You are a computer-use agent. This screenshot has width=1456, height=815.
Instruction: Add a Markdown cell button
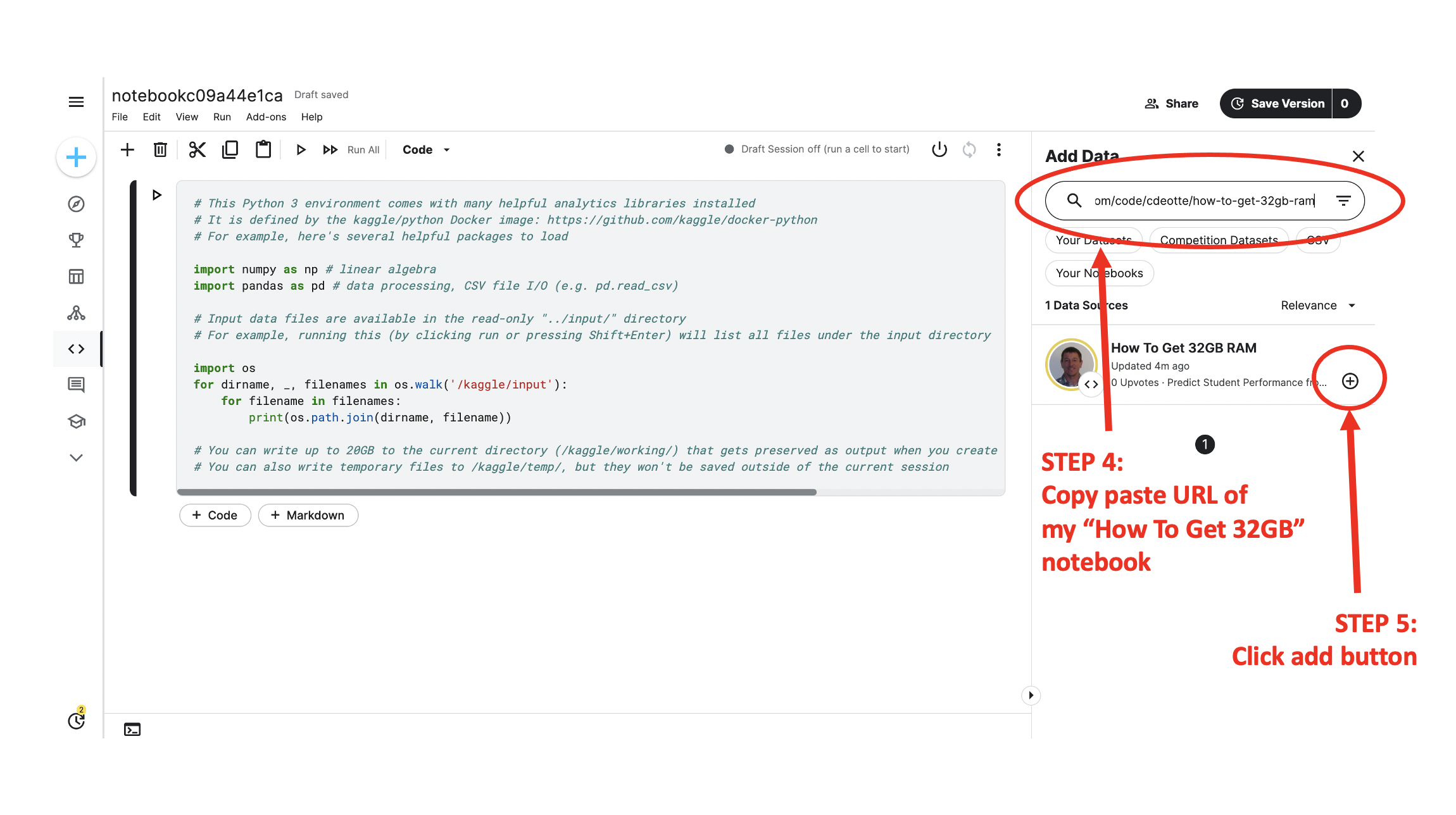[308, 515]
